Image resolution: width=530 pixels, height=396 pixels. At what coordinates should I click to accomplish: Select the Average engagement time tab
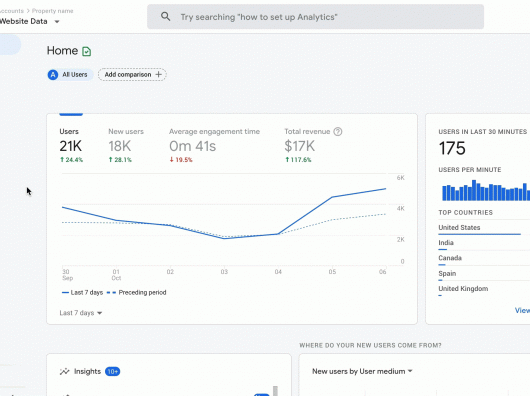[214, 145]
